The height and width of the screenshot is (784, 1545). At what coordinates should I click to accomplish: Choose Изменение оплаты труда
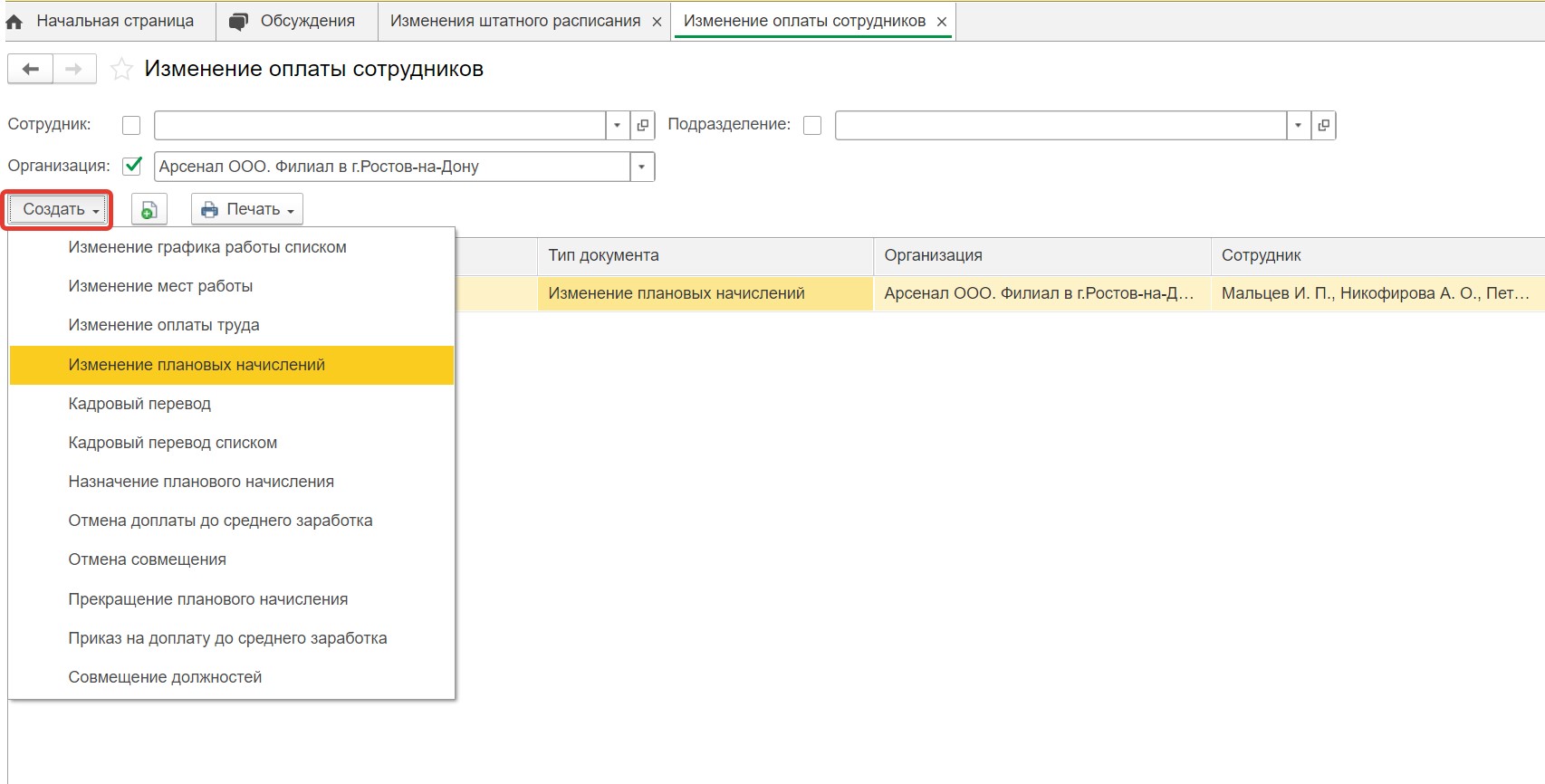point(232,325)
